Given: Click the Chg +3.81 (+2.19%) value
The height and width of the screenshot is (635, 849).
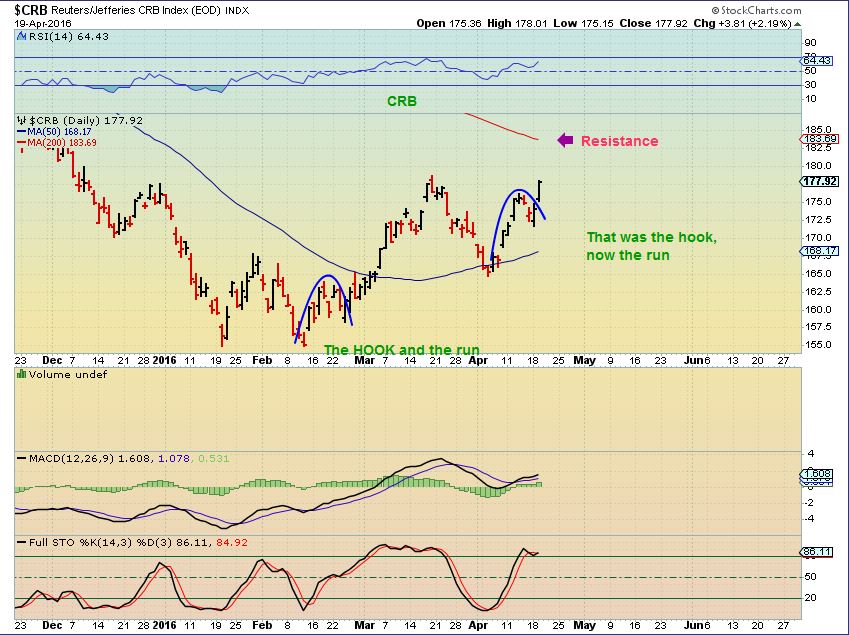Looking at the screenshot, I should coord(742,23).
